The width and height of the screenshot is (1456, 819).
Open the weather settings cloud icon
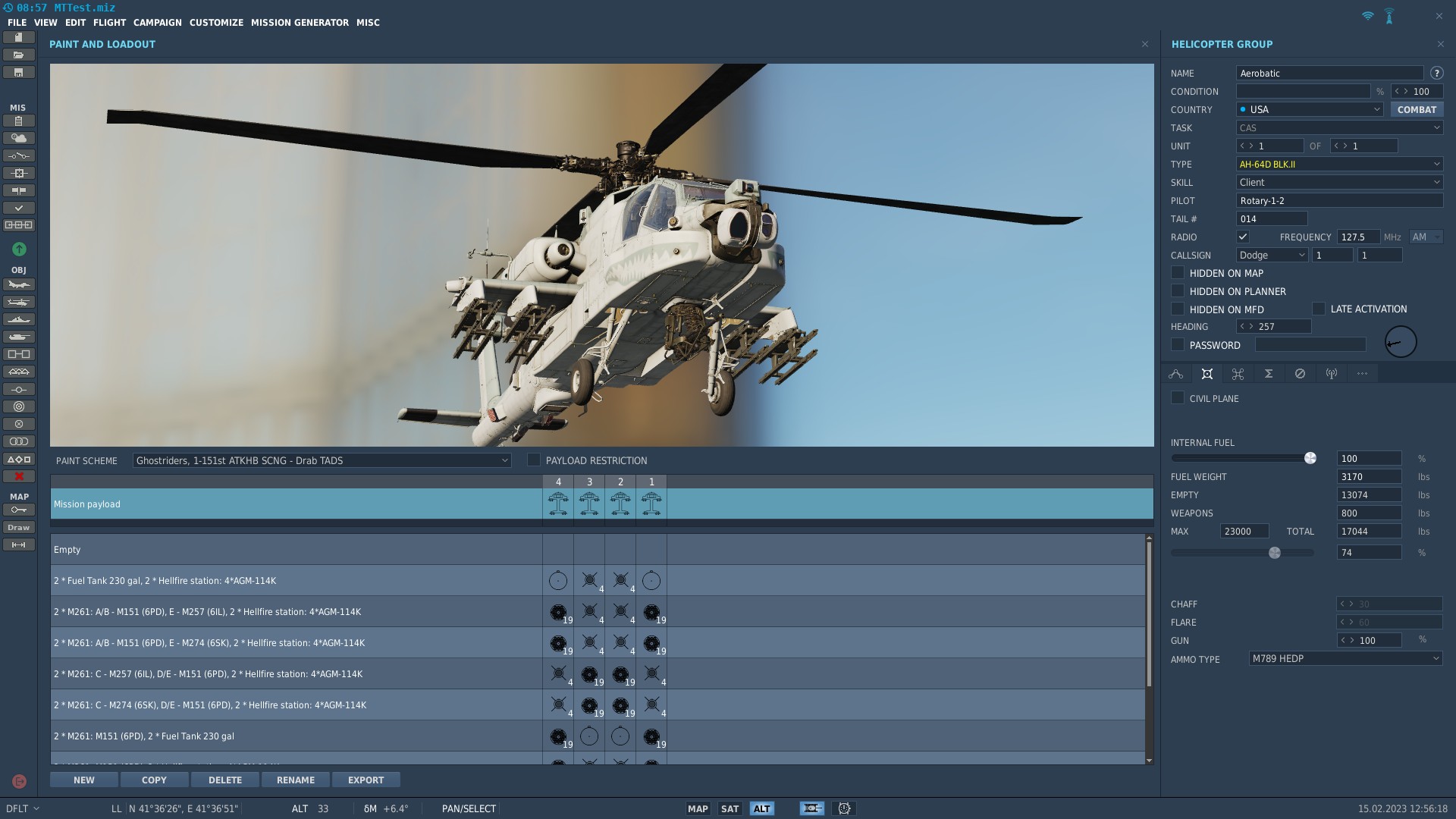(19, 138)
